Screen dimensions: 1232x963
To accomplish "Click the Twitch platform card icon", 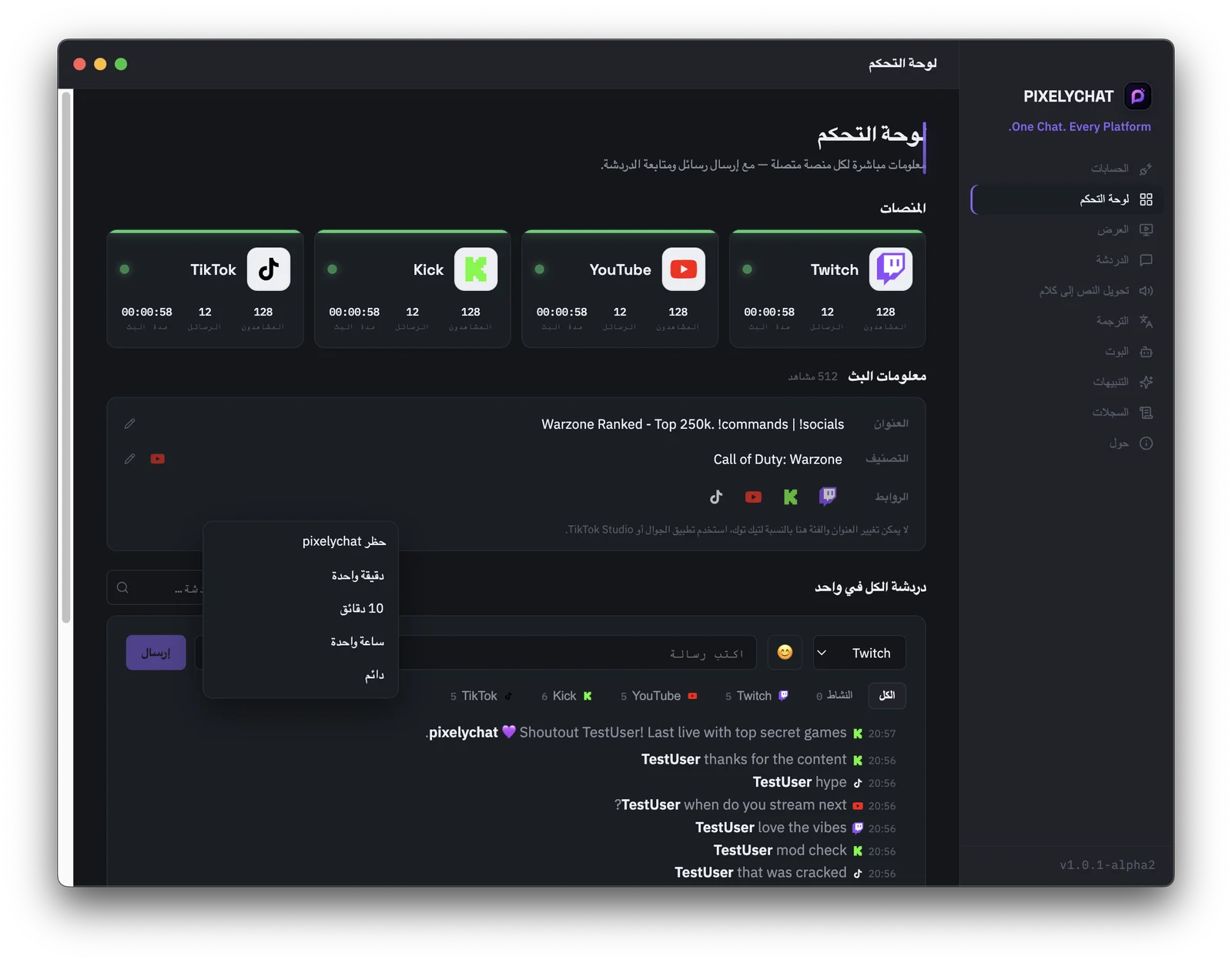I will [891, 269].
